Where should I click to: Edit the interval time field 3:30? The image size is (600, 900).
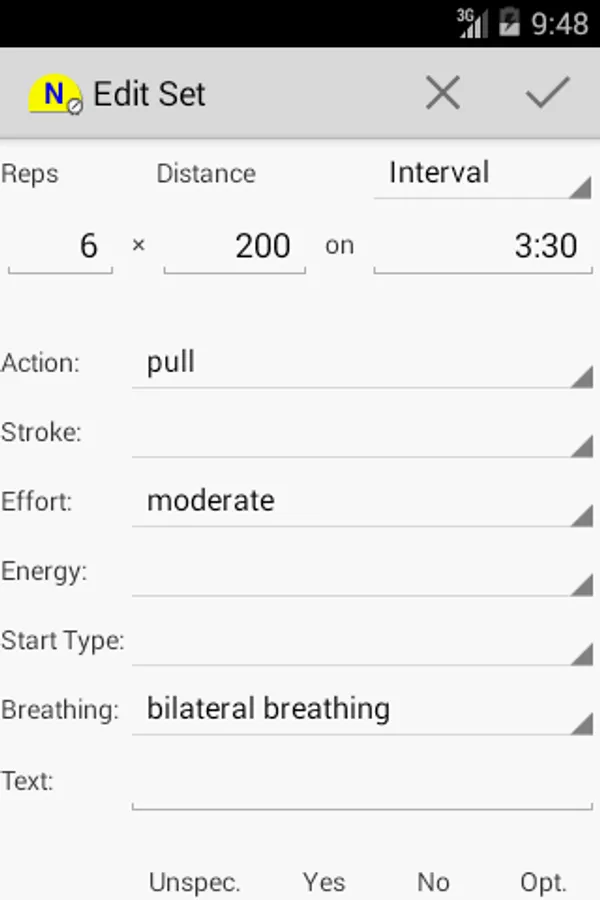[x=483, y=246]
